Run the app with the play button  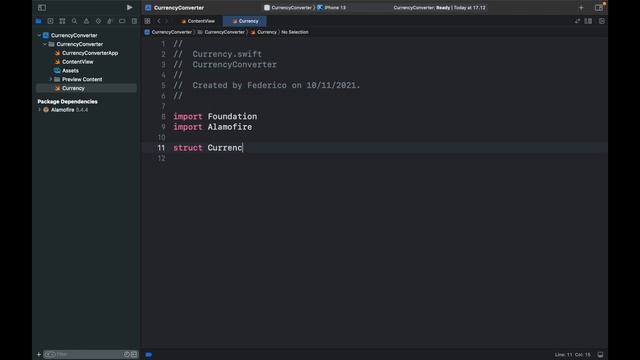pos(129,7)
